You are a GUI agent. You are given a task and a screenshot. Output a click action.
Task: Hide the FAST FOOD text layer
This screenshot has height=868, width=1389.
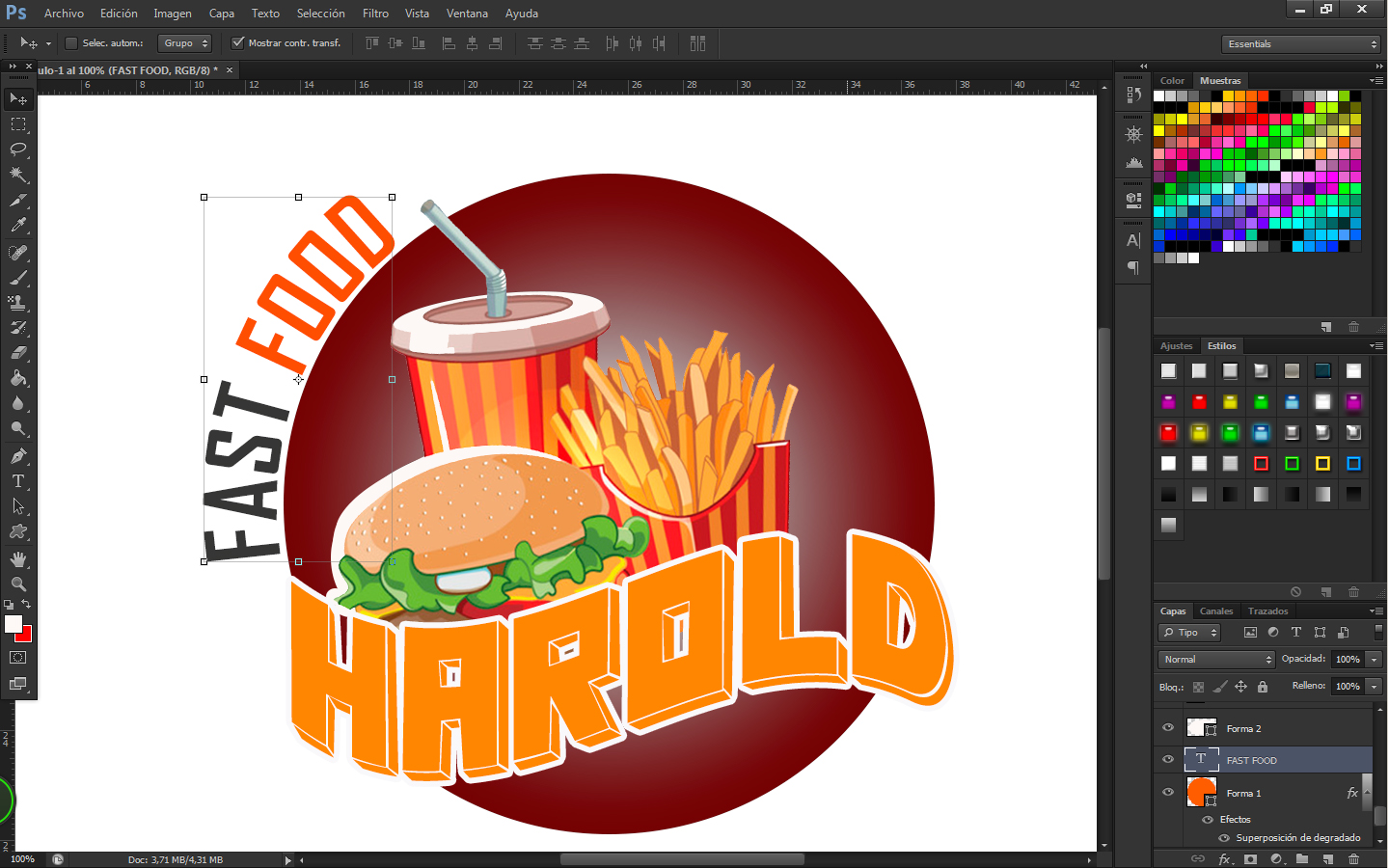click(1168, 759)
